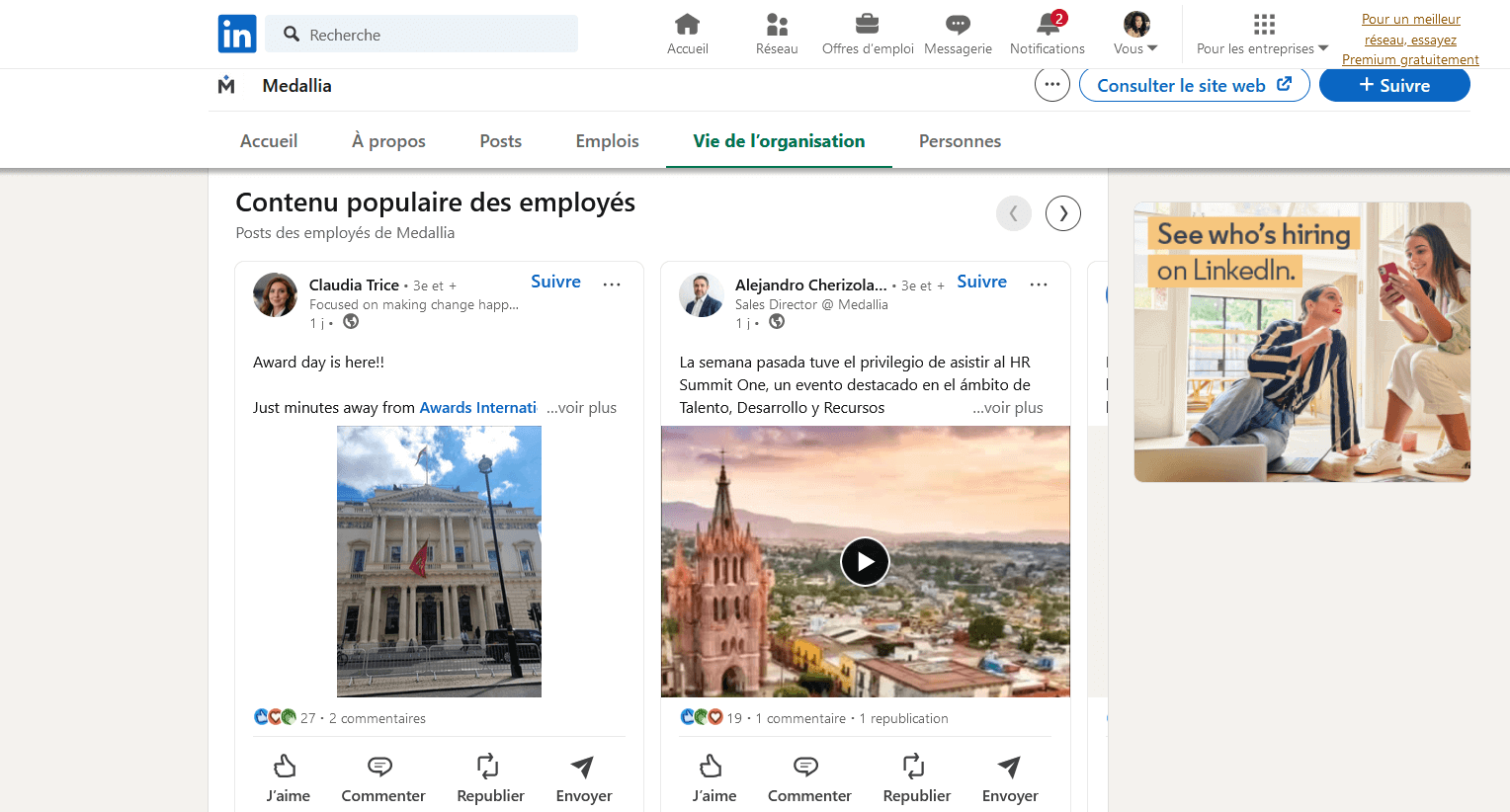Open See who's hiring ad banner
Viewport: 1510px width, 812px height.
tap(1302, 342)
